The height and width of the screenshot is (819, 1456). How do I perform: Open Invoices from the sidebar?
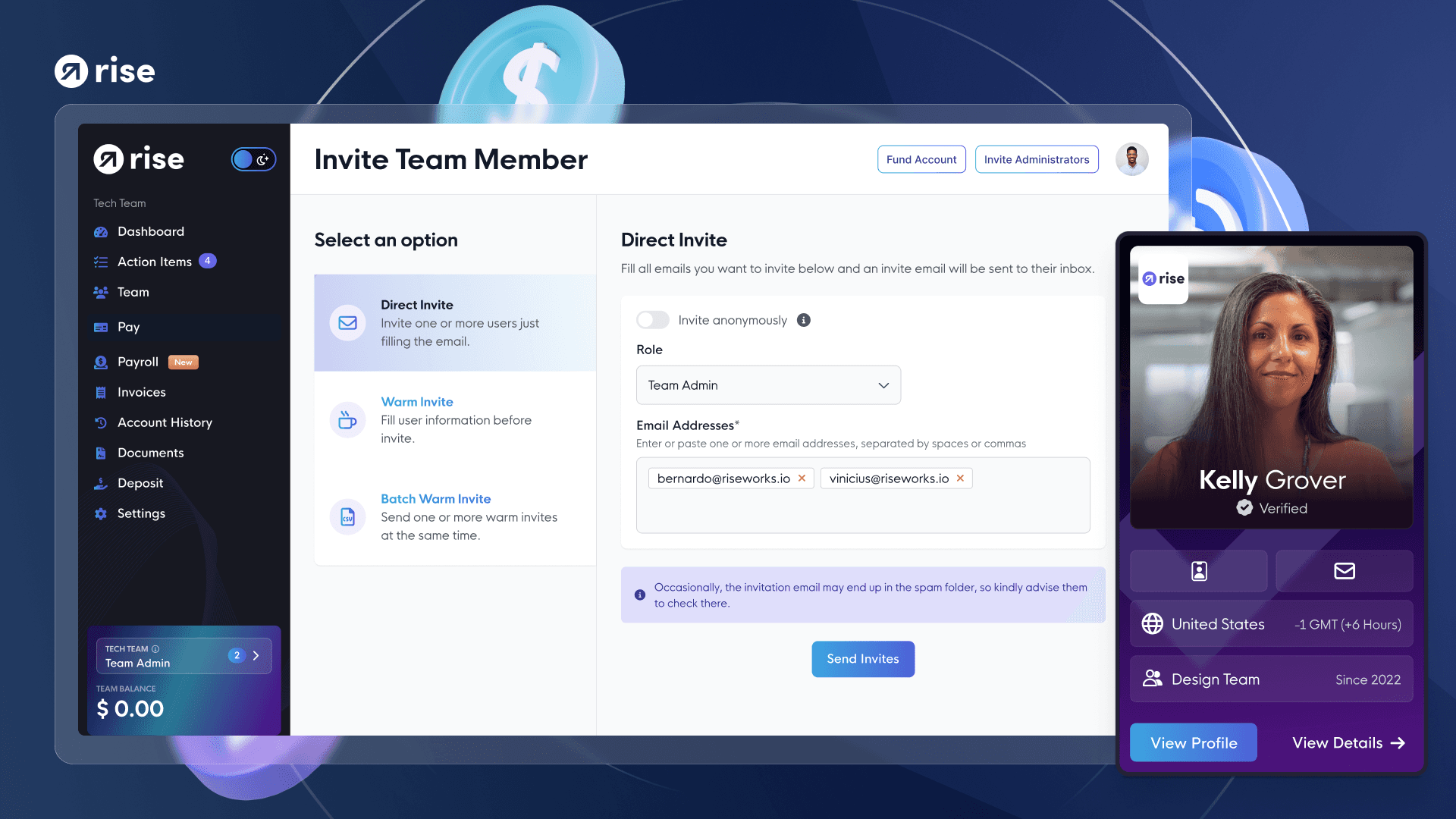(x=142, y=393)
